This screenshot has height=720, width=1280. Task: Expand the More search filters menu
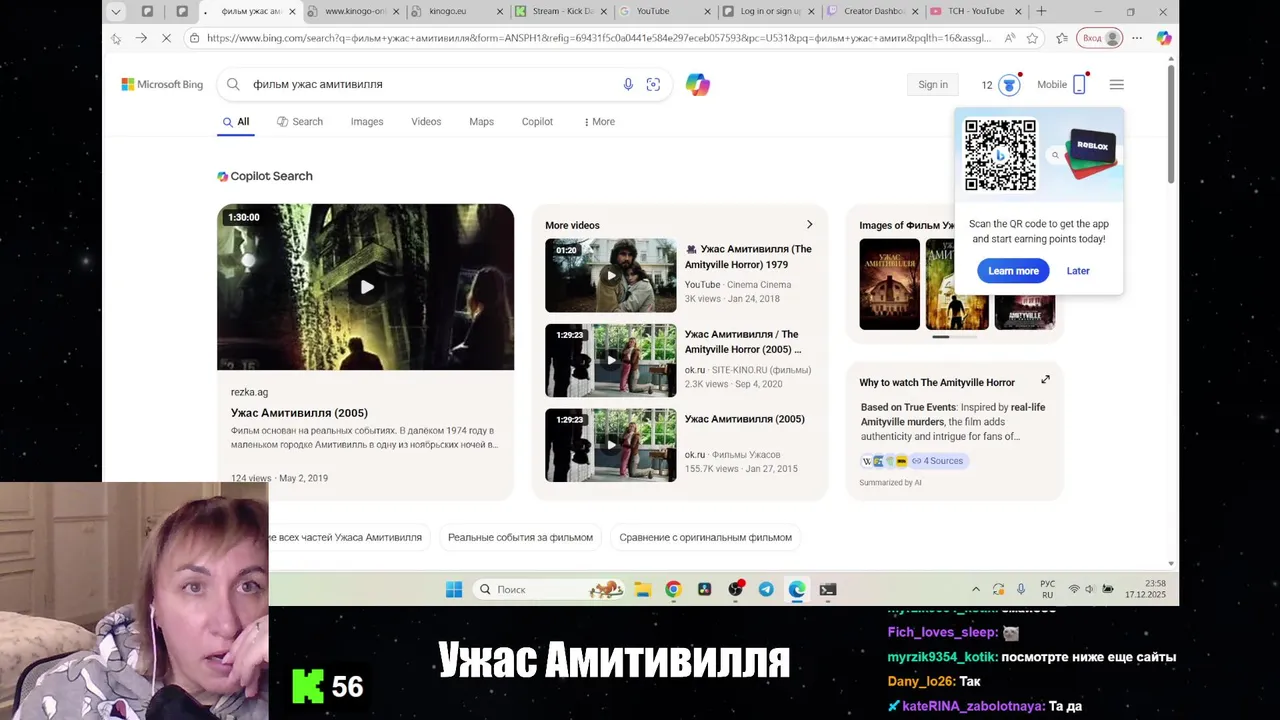(599, 122)
